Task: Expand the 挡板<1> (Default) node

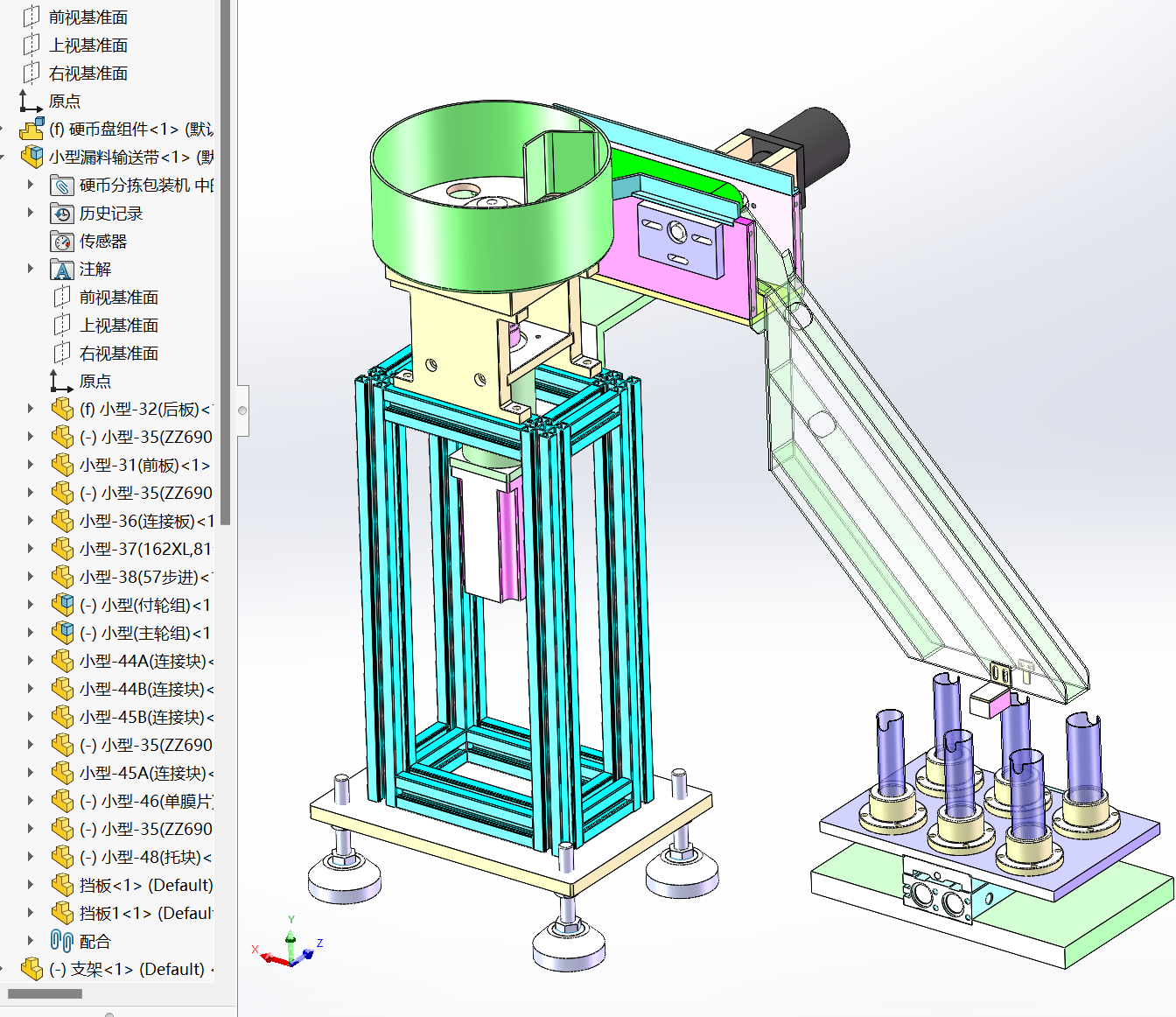Action: coord(31,885)
